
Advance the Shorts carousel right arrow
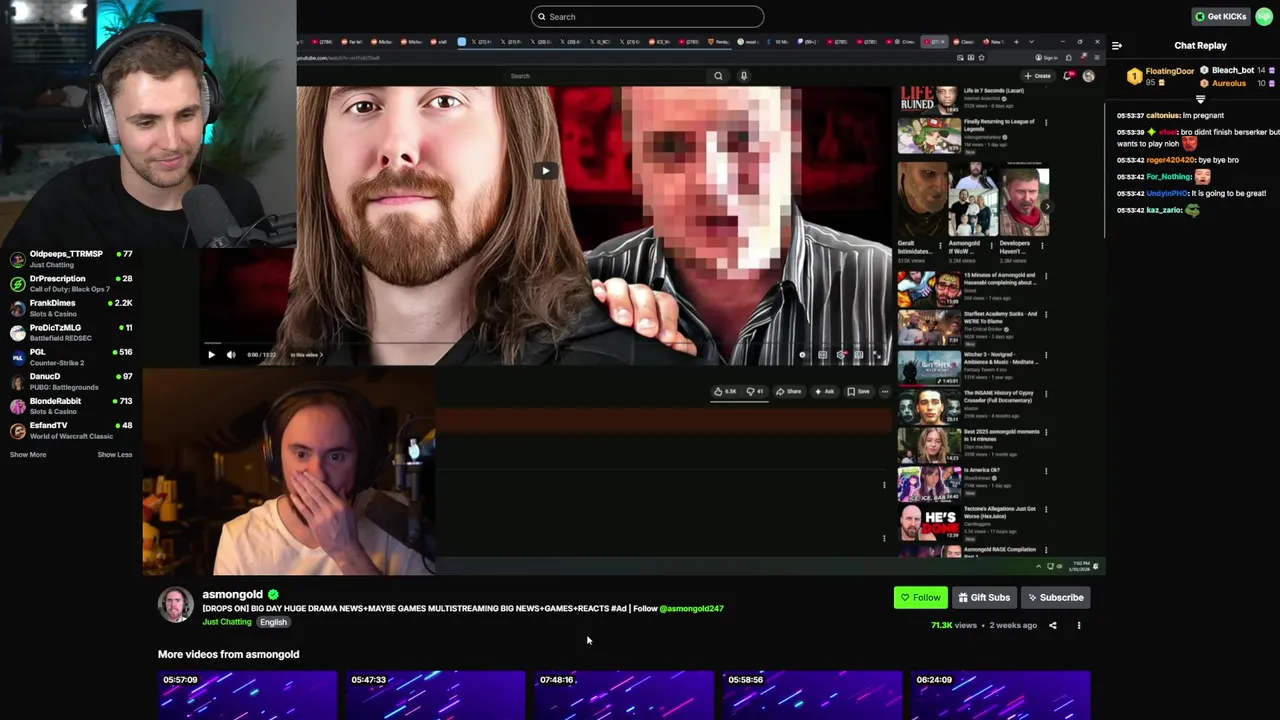pos(1046,207)
